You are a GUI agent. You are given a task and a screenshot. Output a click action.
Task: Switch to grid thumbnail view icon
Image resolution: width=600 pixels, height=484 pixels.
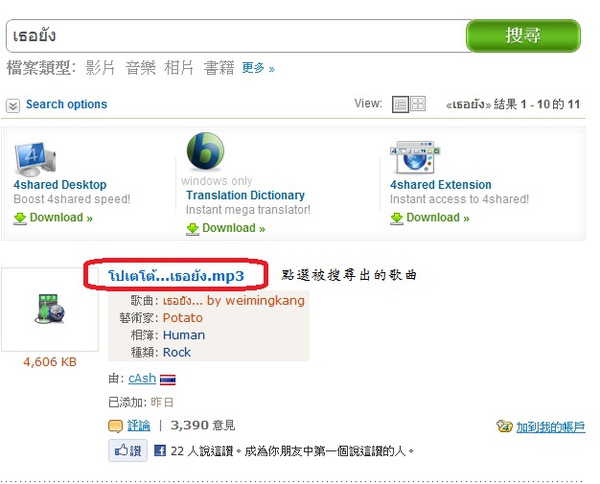click(x=418, y=104)
